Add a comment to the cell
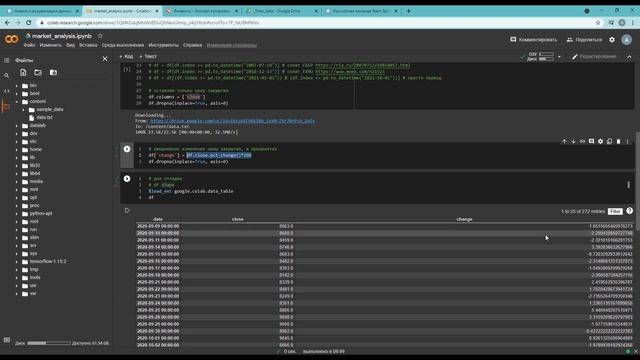The image size is (640, 360). tap(591, 141)
